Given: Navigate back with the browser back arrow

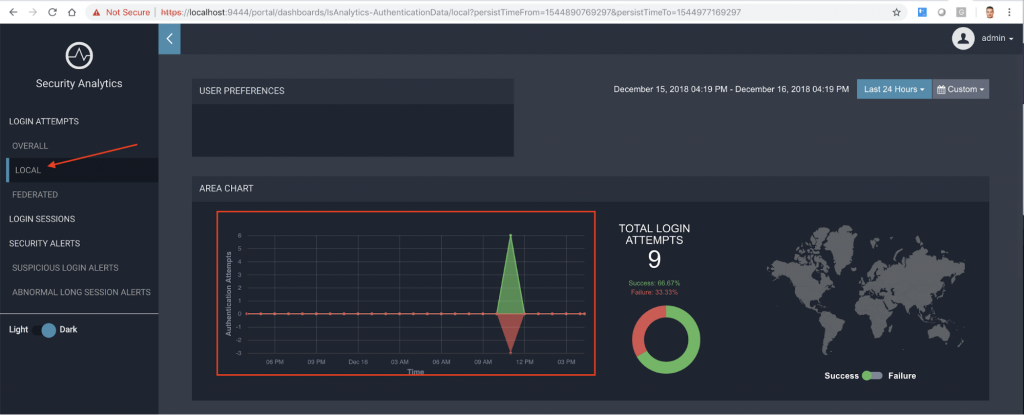Looking at the screenshot, I should pyautogui.click(x=9, y=12).
